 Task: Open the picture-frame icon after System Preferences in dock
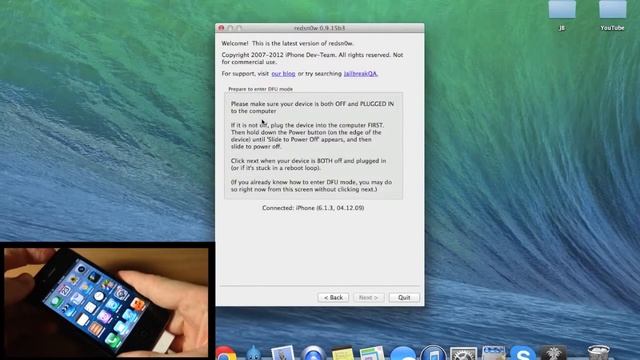pyautogui.click(x=493, y=353)
